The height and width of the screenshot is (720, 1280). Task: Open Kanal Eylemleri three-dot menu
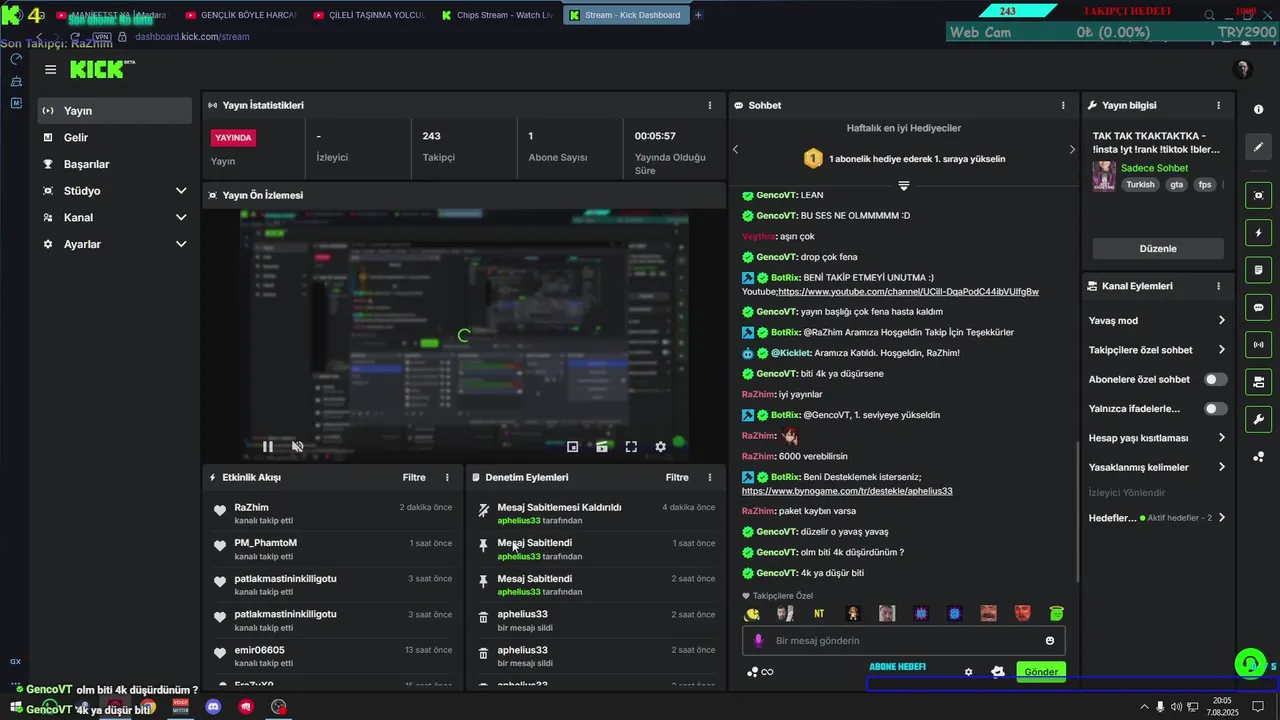[1218, 286]
